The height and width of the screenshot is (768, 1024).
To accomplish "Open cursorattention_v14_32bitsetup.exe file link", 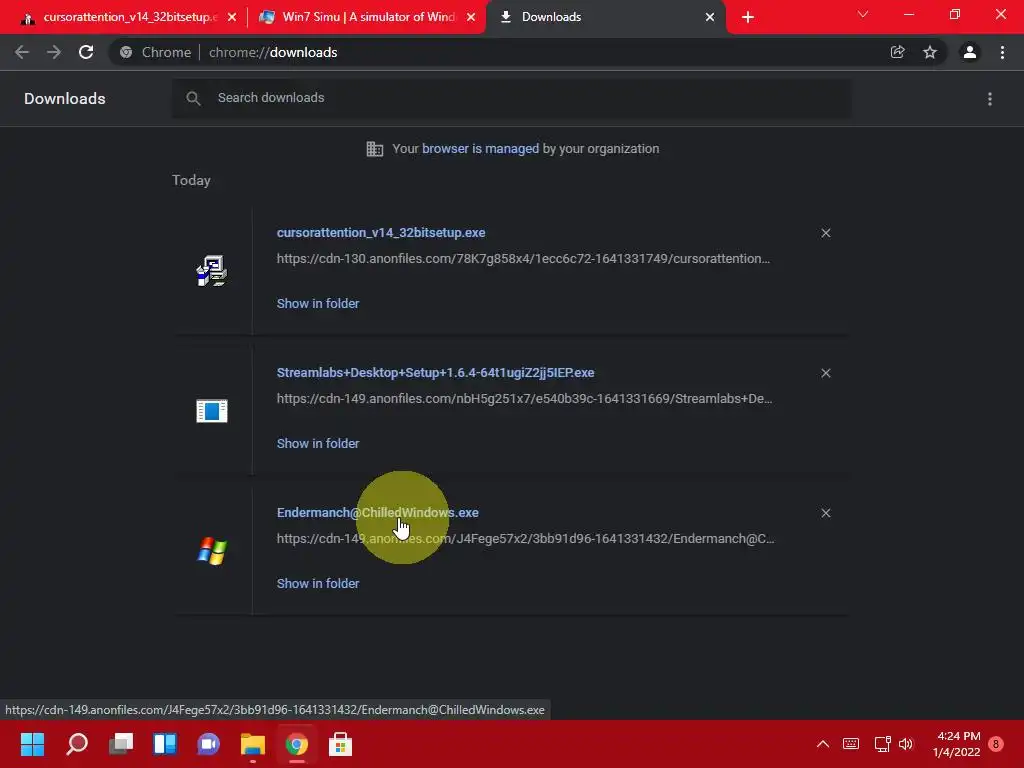I will click(x=381, y=232).
